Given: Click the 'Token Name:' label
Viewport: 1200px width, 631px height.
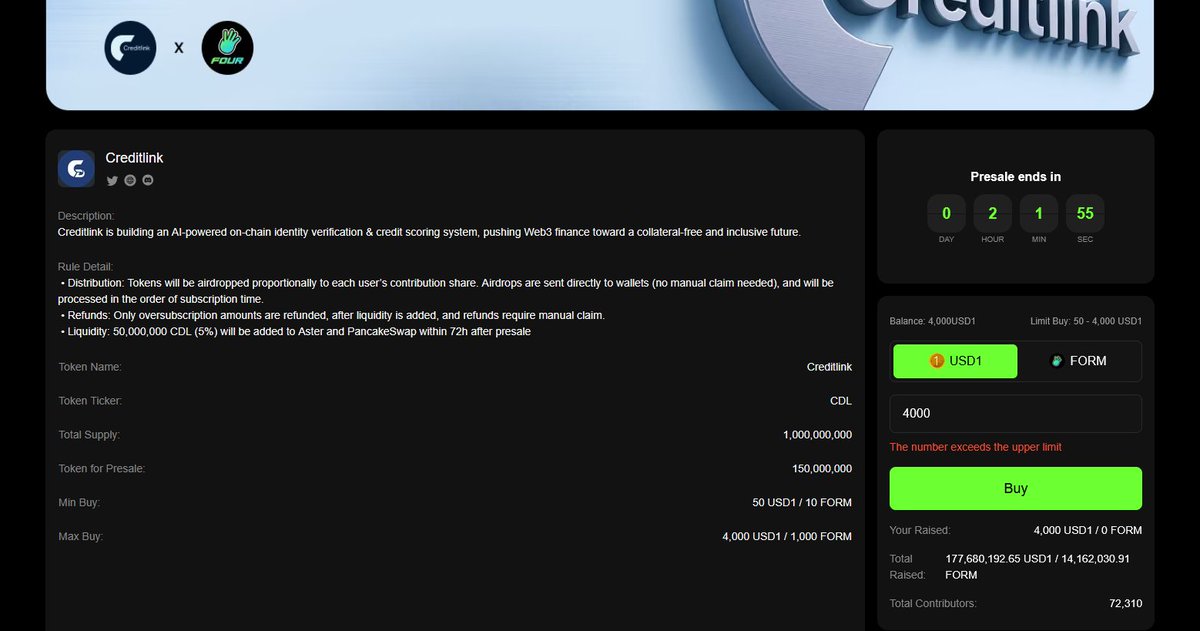Looking at the screenshot, I should coord(90,367).
